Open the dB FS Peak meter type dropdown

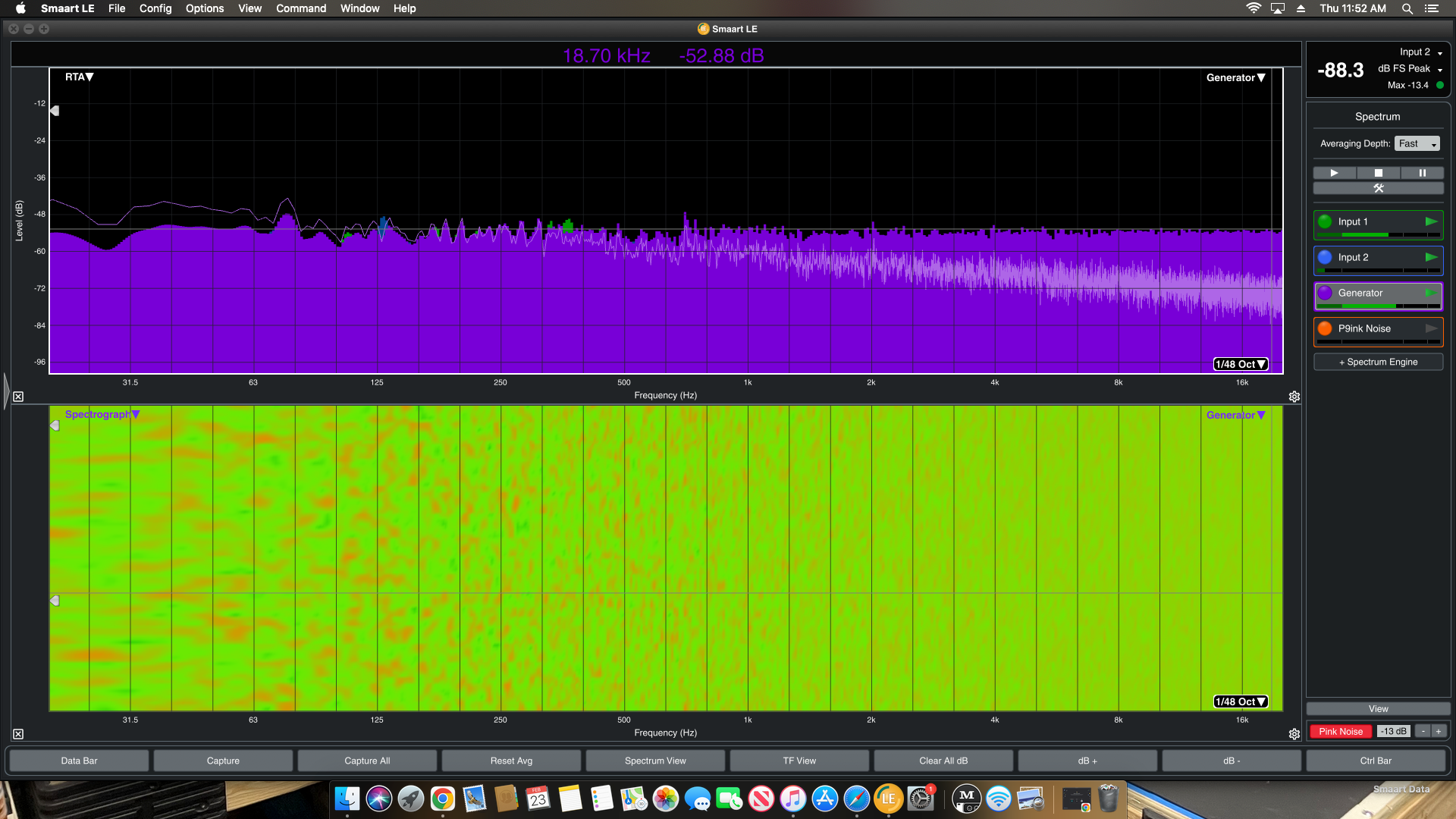tap(1410, 69)
